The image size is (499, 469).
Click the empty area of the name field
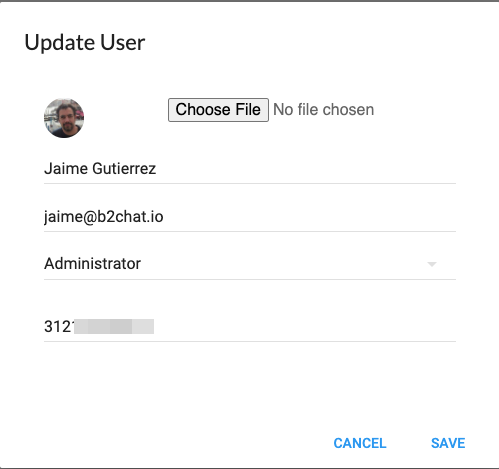(x=307, y=169)
